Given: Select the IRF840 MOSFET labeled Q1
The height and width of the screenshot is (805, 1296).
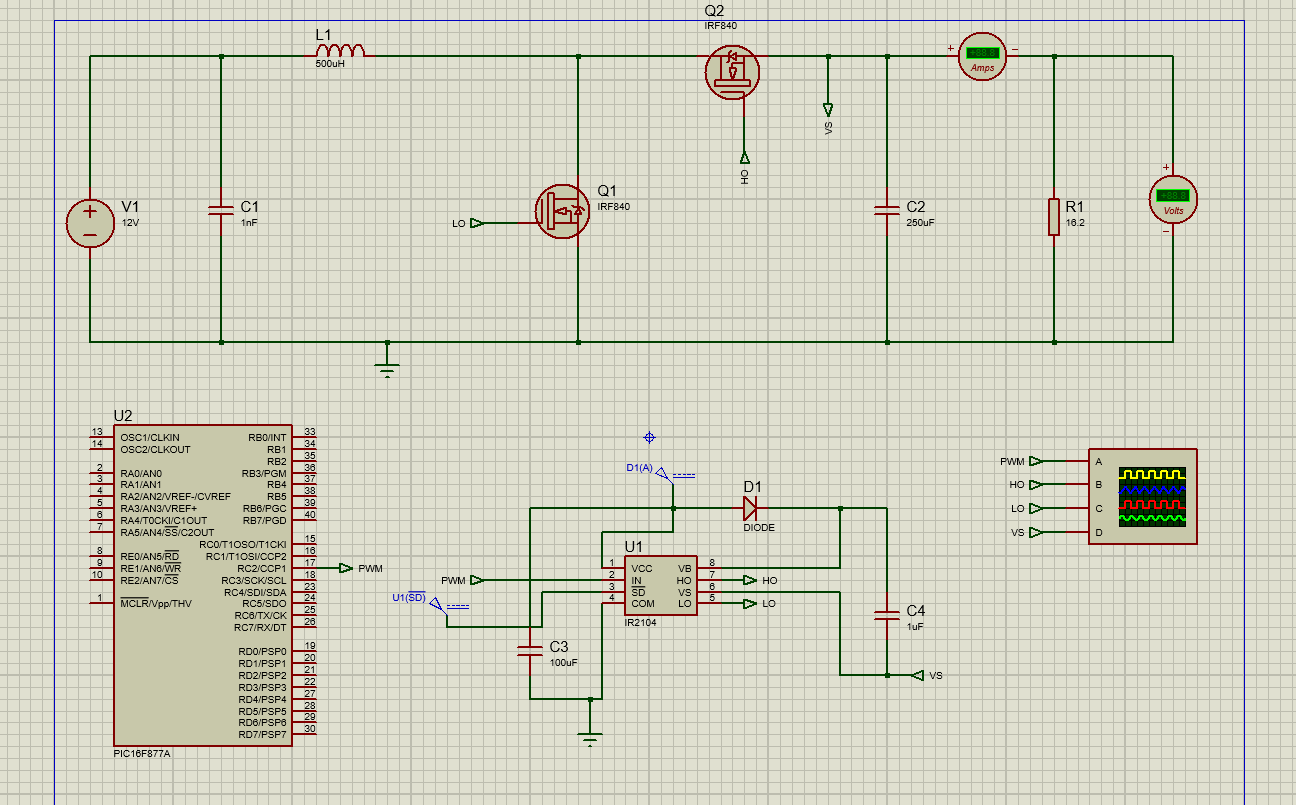Looking at the screenshot, I should click(560, 211).
